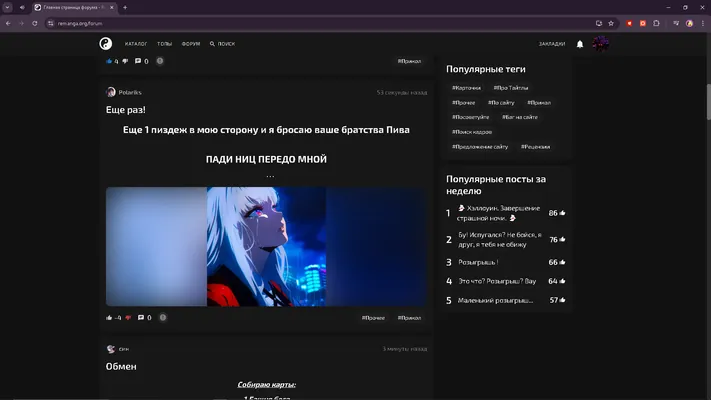Open the Chrome profile avatar
The height and width of the screenshot is (400, 711).
(689, 23)
